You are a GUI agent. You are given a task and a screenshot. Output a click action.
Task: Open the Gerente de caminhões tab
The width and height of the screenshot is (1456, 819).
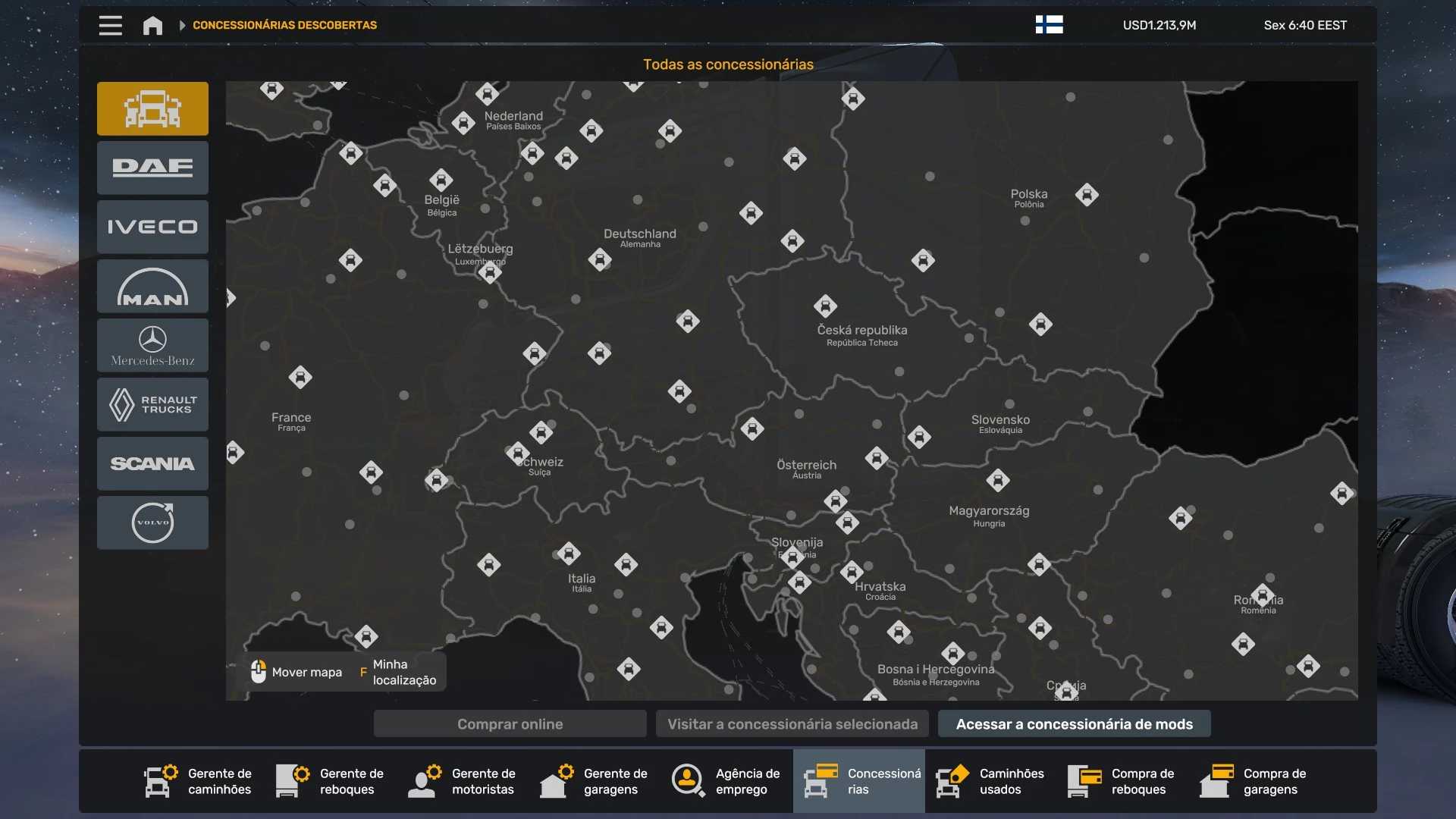[199, 781]
